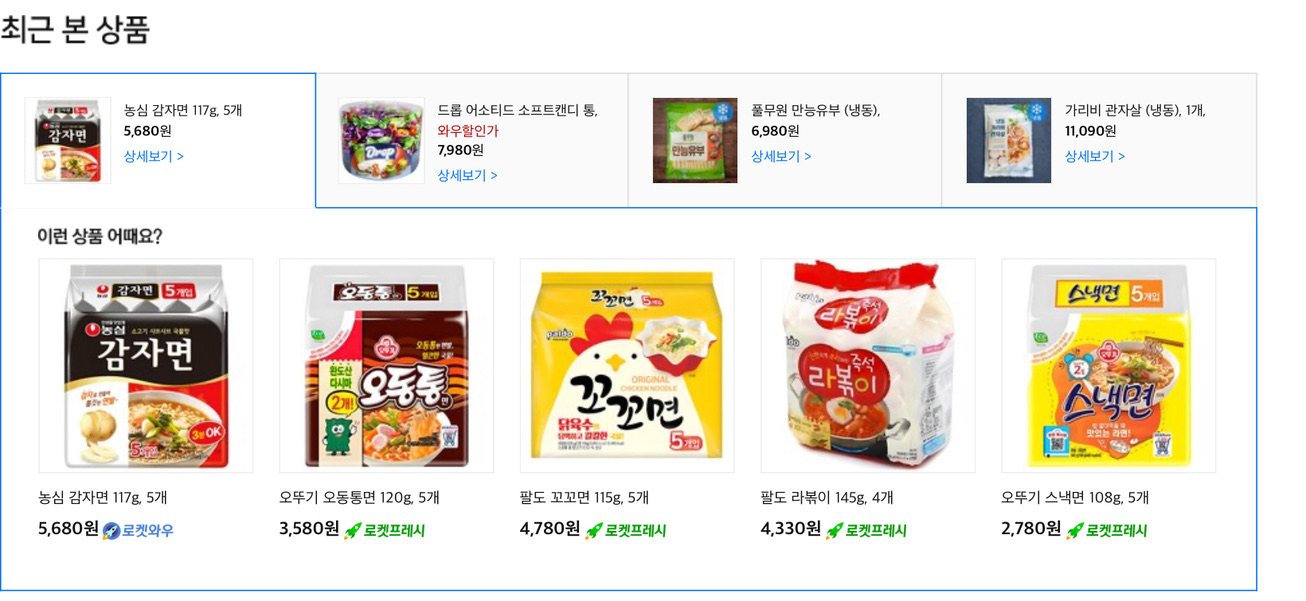Viewport: 1306px width, 601px height.
Task: Select the 드롭 어소티드 소프트캔디 recently viewed tab
Action: point(472,140)
